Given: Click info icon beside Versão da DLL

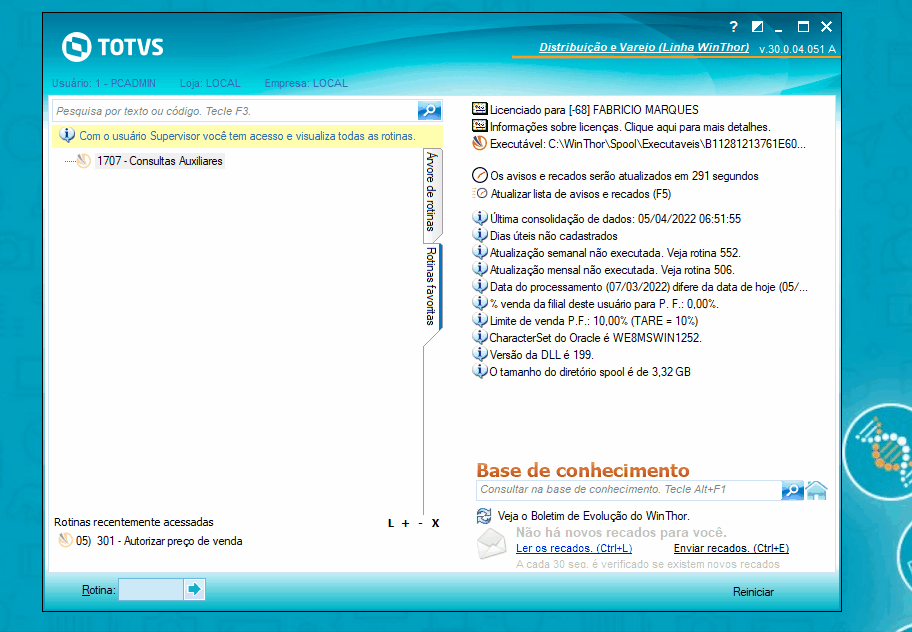Looking at the screenshot, I should tap(479, 354).
